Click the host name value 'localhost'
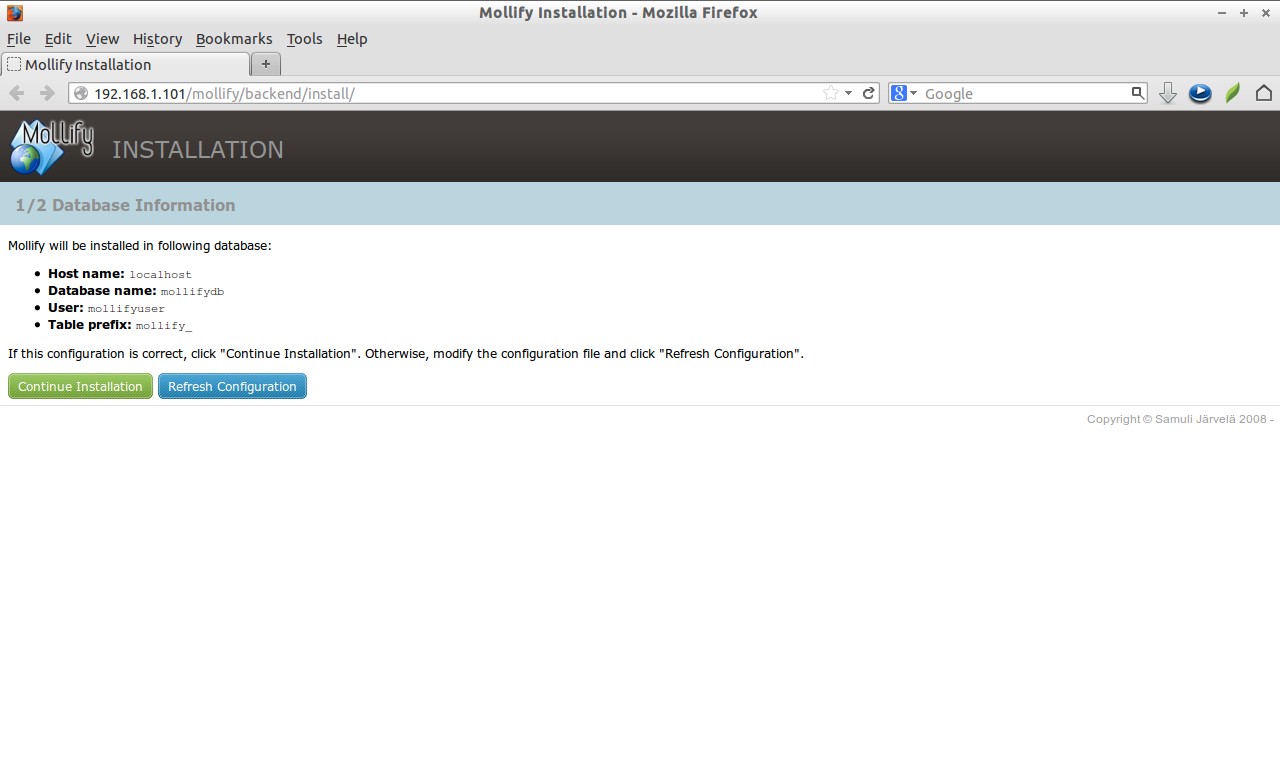 click(x=160, y=274)
